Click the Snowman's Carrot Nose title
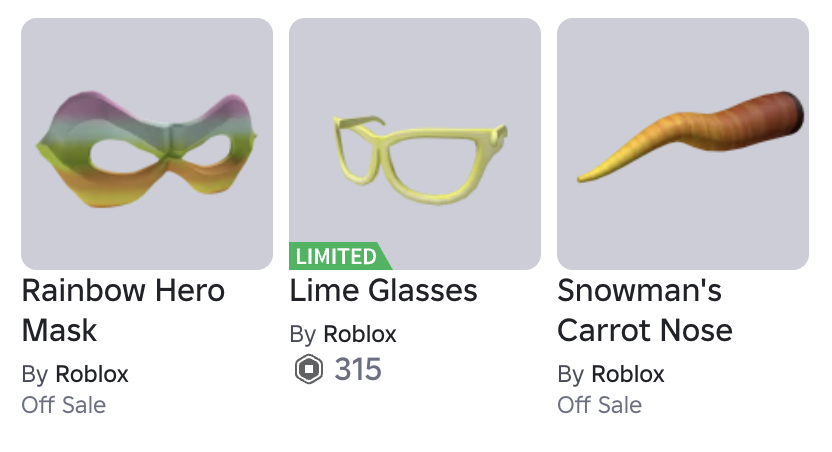 pyautogui.click(x=645, y=310)
